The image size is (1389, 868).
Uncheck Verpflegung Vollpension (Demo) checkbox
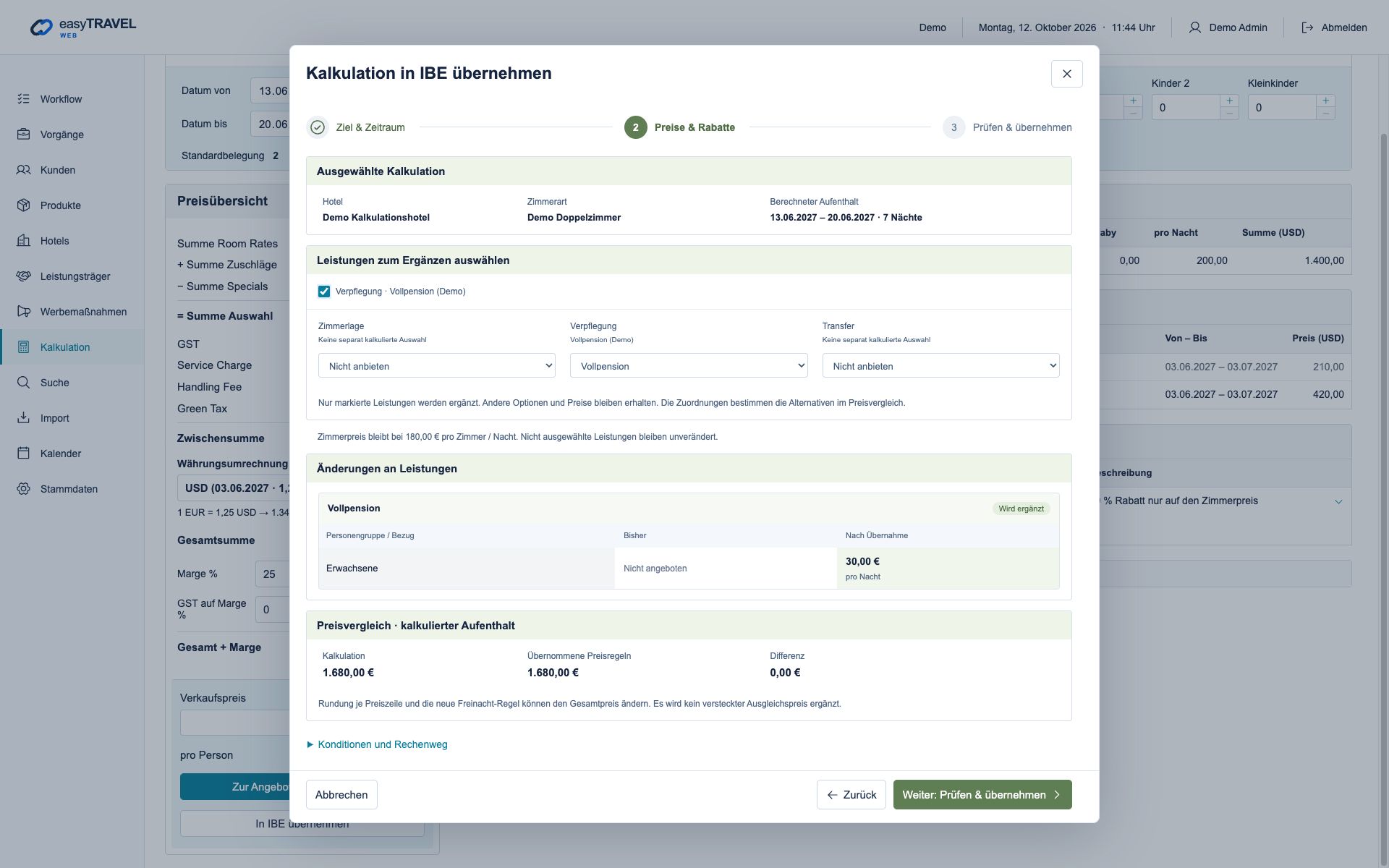click(324, 292)
